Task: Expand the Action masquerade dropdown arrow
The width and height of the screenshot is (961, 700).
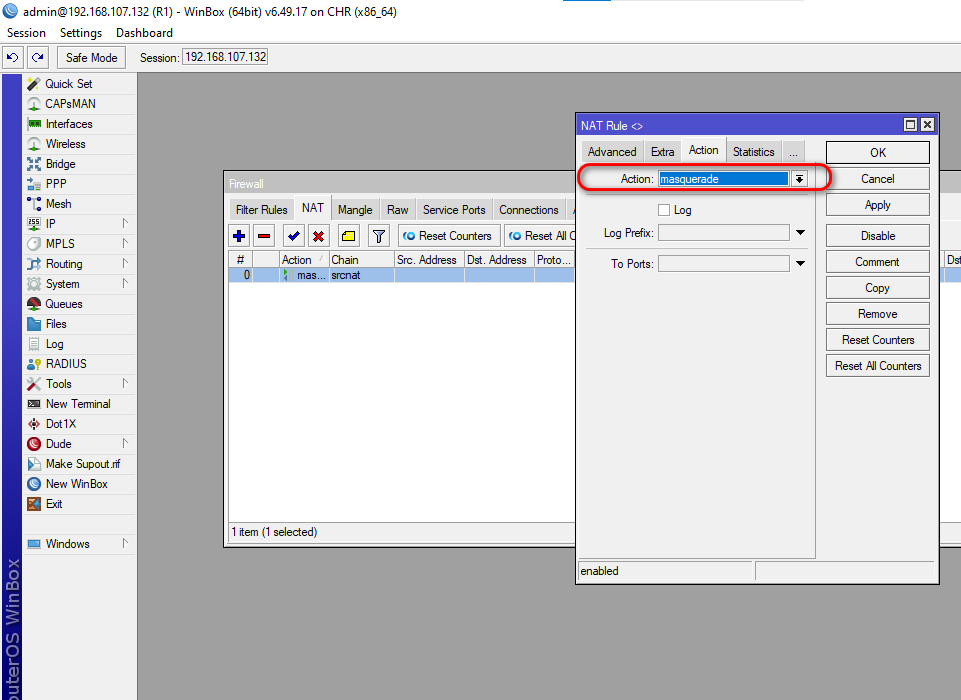Action: 799,179
